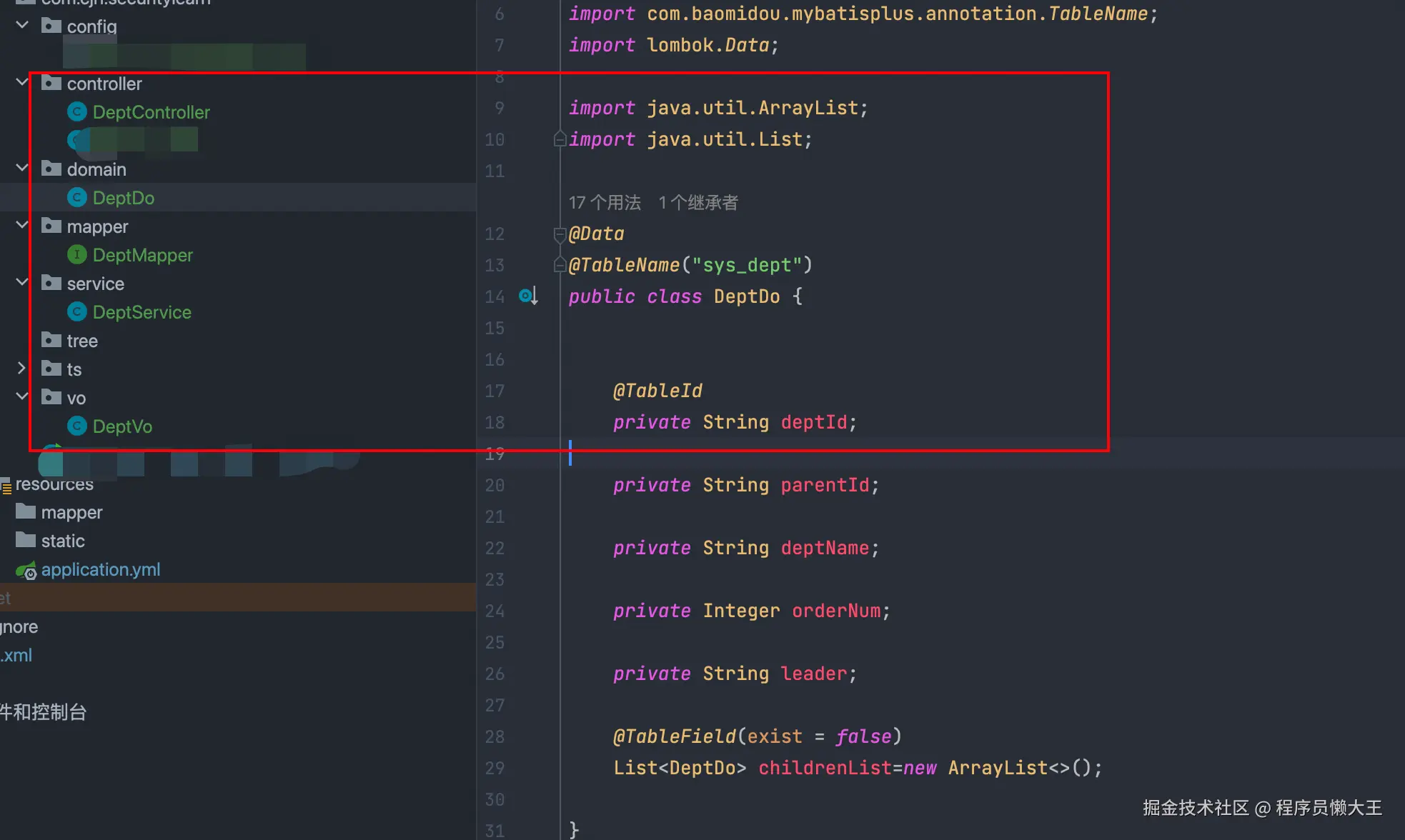Open the static resources folder

coord(63,541)
